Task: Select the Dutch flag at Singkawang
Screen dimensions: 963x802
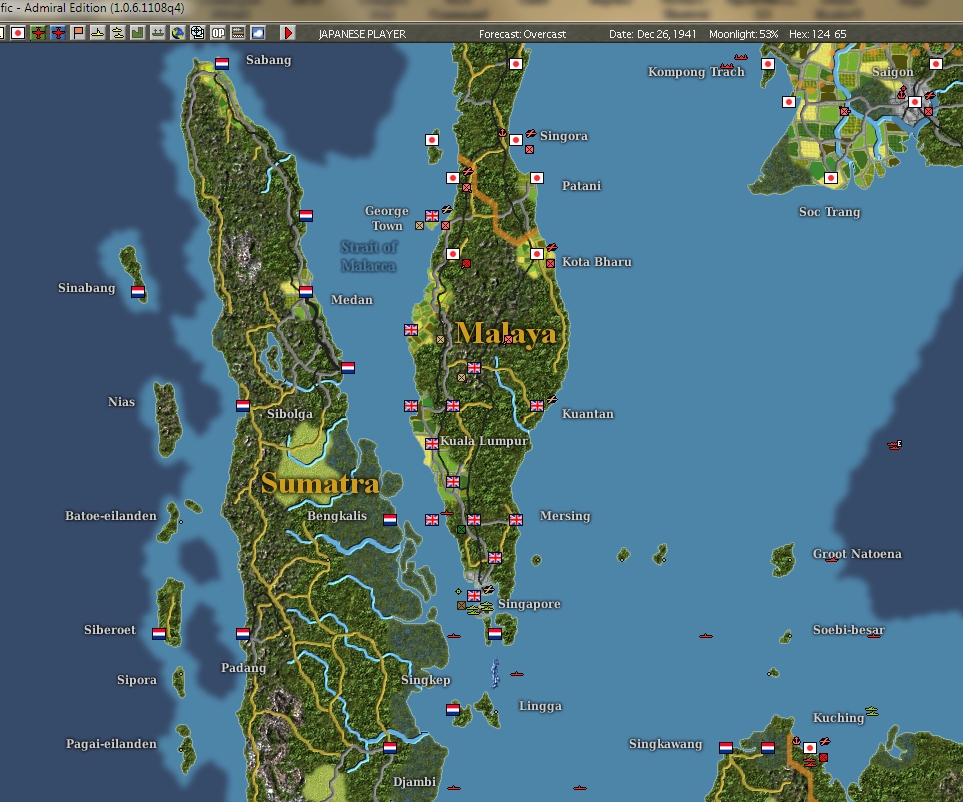Action: click(x=726, y=748)
